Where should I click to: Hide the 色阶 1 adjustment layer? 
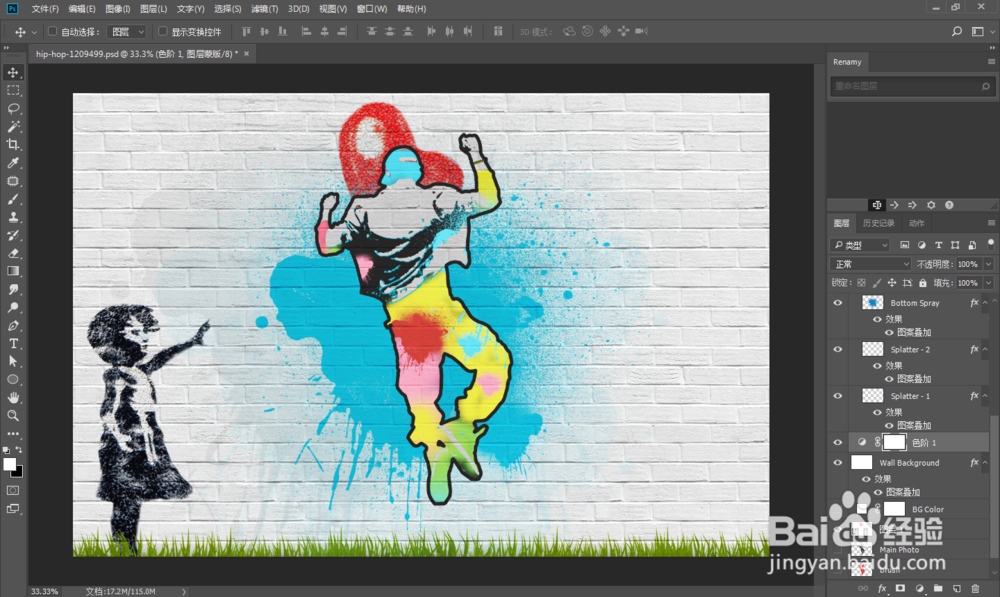(837, 443)
